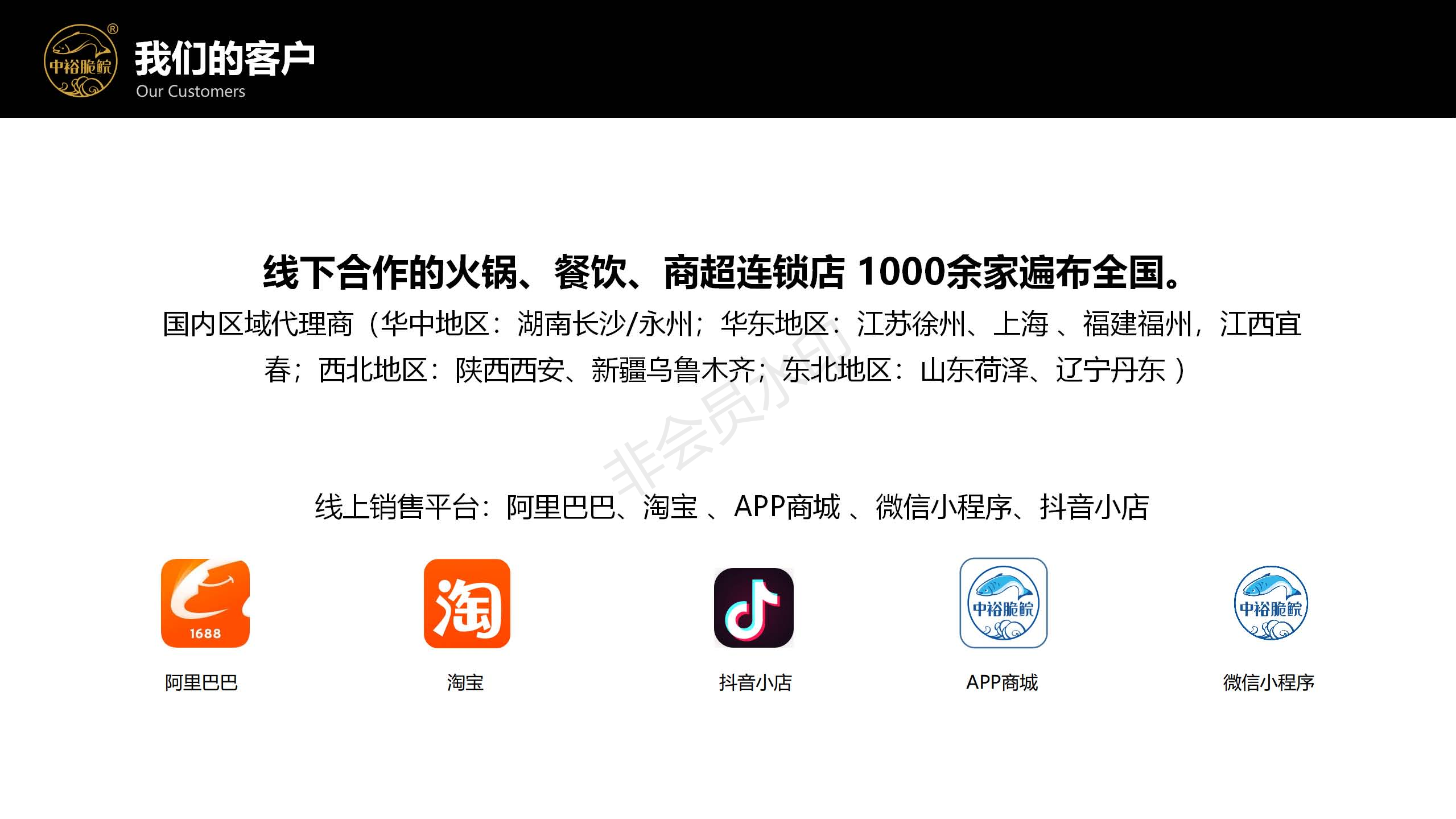Select the APP商城 label under the fish icon
This screenshot has width=1456, height=819.
(x=1002, y=682)
